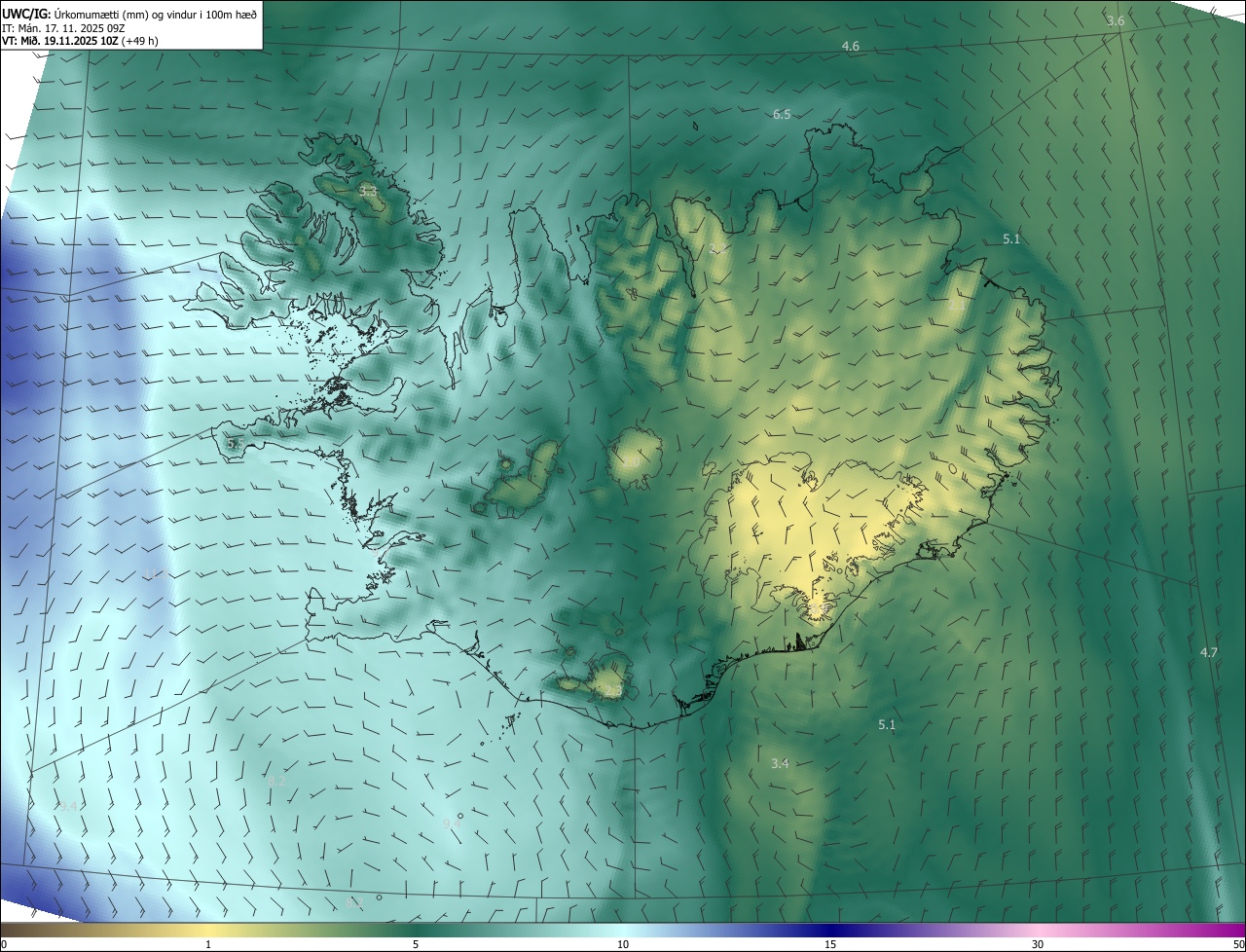Image resolution: width=1246 pixels, height=952 pixels.
Task: Click the initial time line "IT: Mán. 17. 11. 2025 09Z"
Action: point(64,27)
